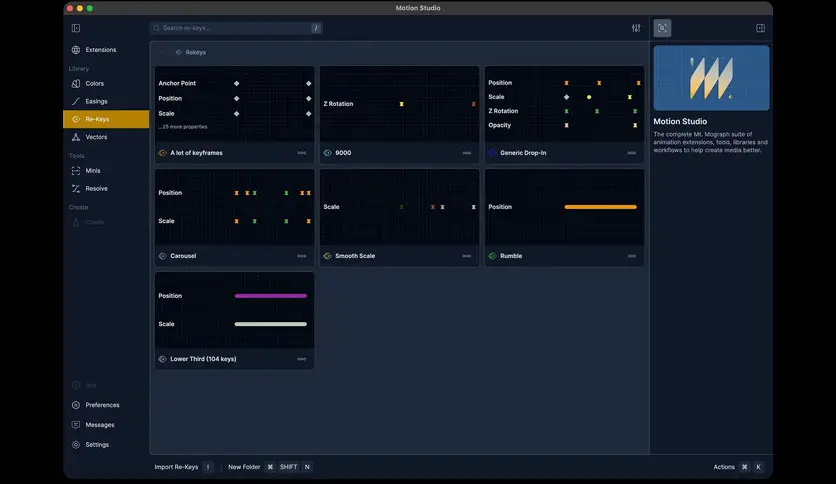Click the Easings curve icon in sidebar
The width and height of the screenshot is (836, 484).
coord(76,101)
